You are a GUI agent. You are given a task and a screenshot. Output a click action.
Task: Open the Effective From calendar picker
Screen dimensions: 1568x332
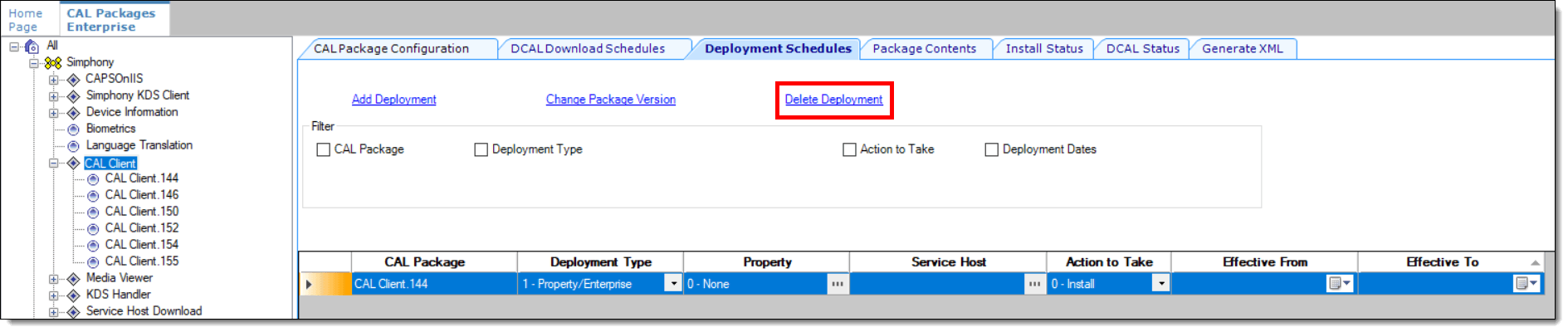click(x=1339, y=284)
